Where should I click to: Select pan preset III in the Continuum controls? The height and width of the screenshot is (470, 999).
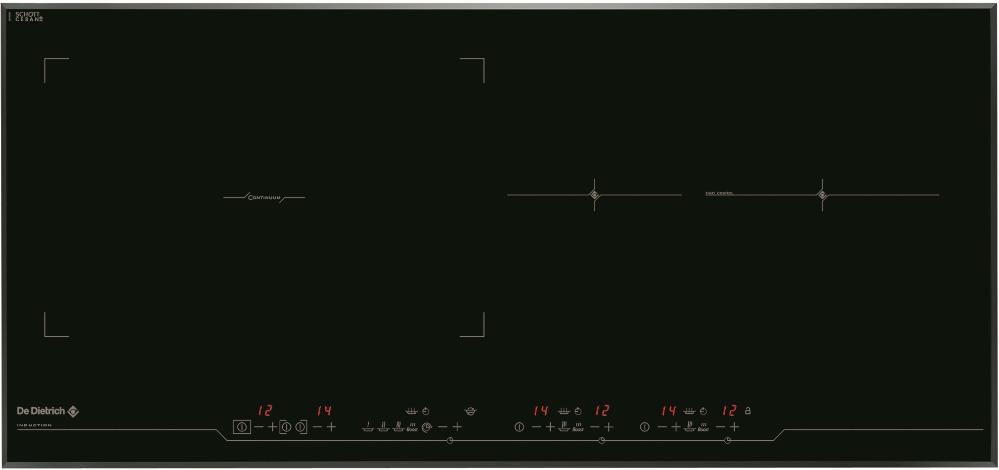tap(398, 427)
